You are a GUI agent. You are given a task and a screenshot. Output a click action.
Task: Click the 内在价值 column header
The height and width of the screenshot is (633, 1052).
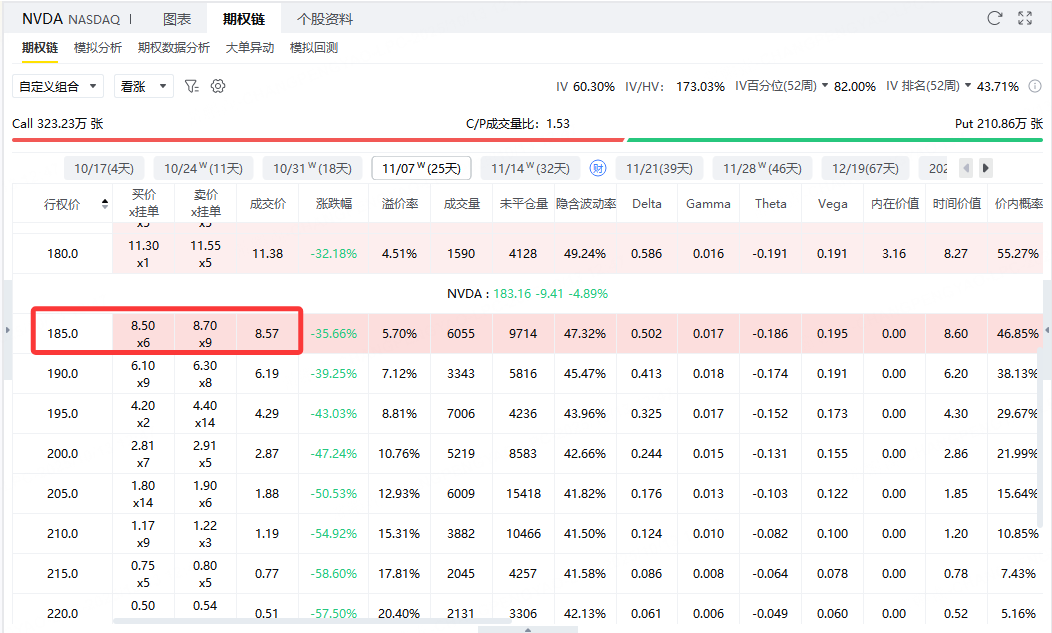tap(894, 203)
